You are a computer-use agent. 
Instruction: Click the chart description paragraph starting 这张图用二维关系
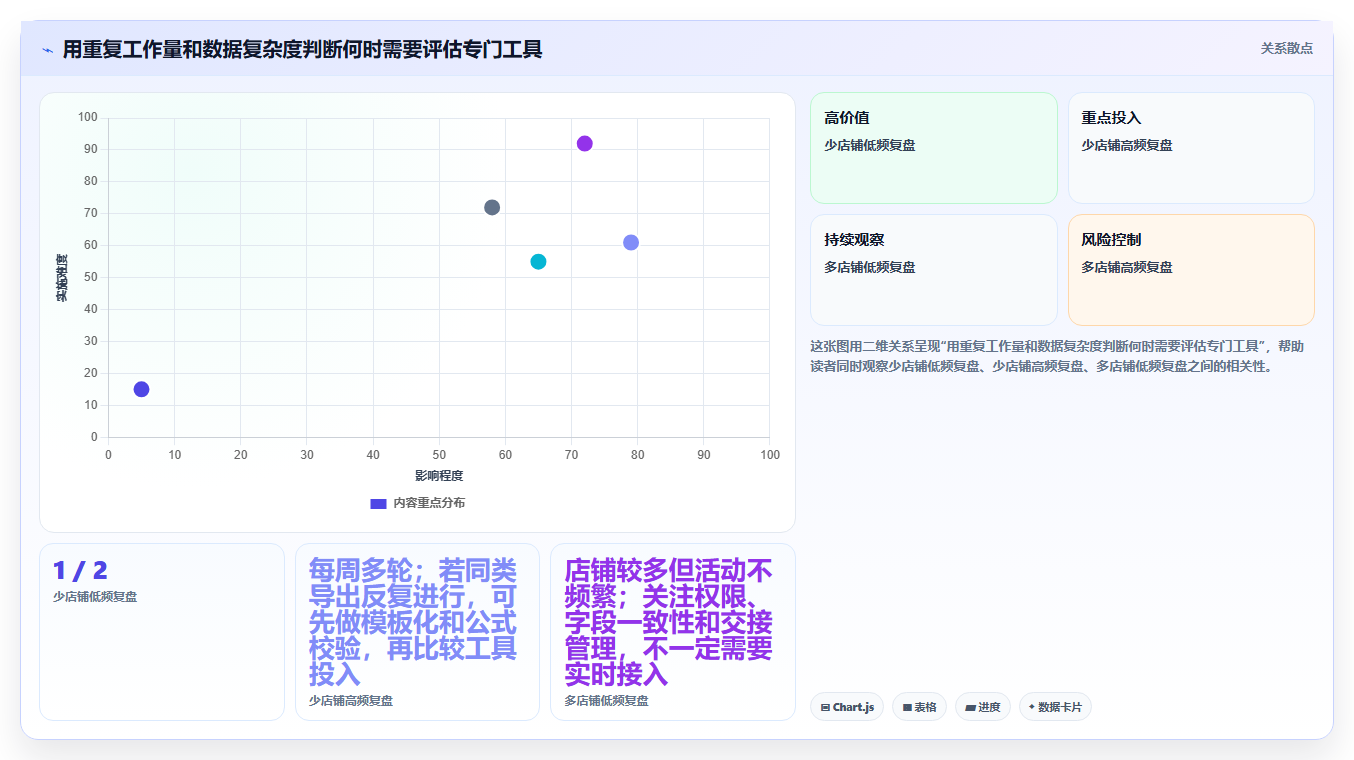[1057, 356]
